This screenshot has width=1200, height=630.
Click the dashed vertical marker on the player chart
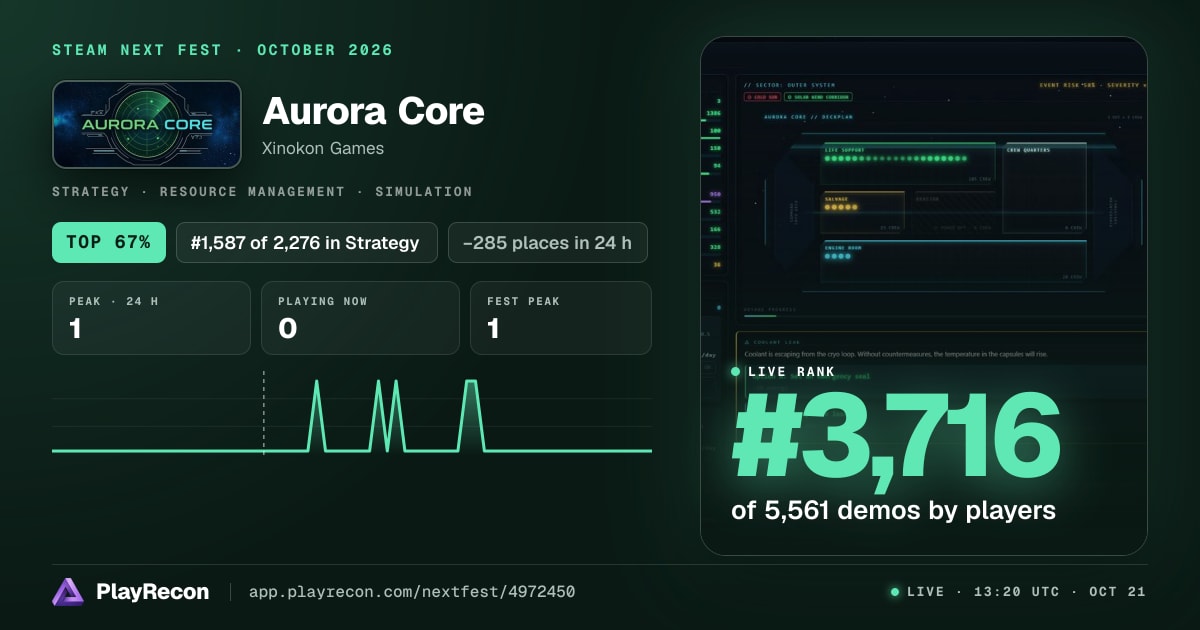tap(264, 413)
